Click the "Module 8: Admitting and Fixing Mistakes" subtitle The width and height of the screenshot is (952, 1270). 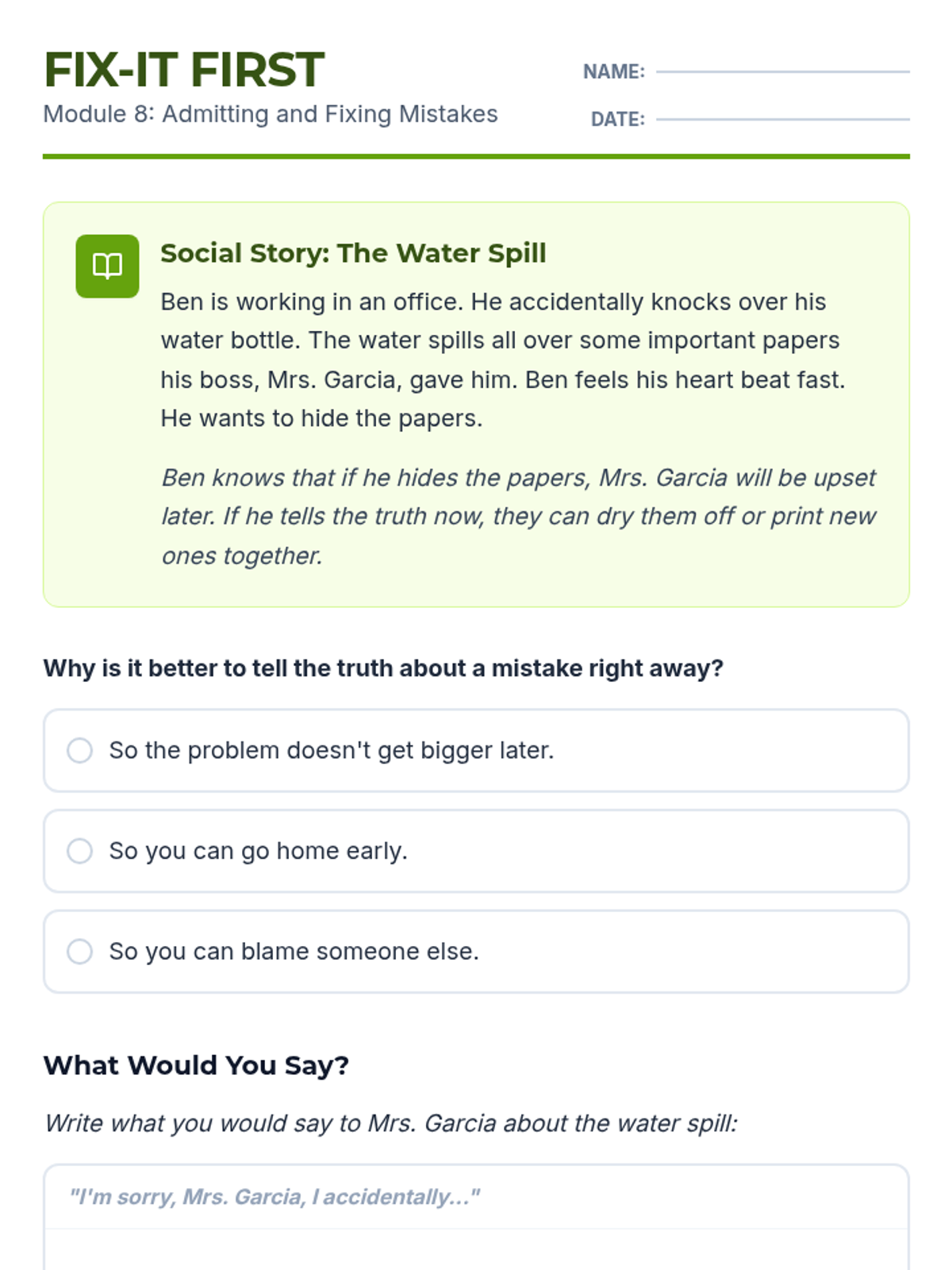click(270, 114)
